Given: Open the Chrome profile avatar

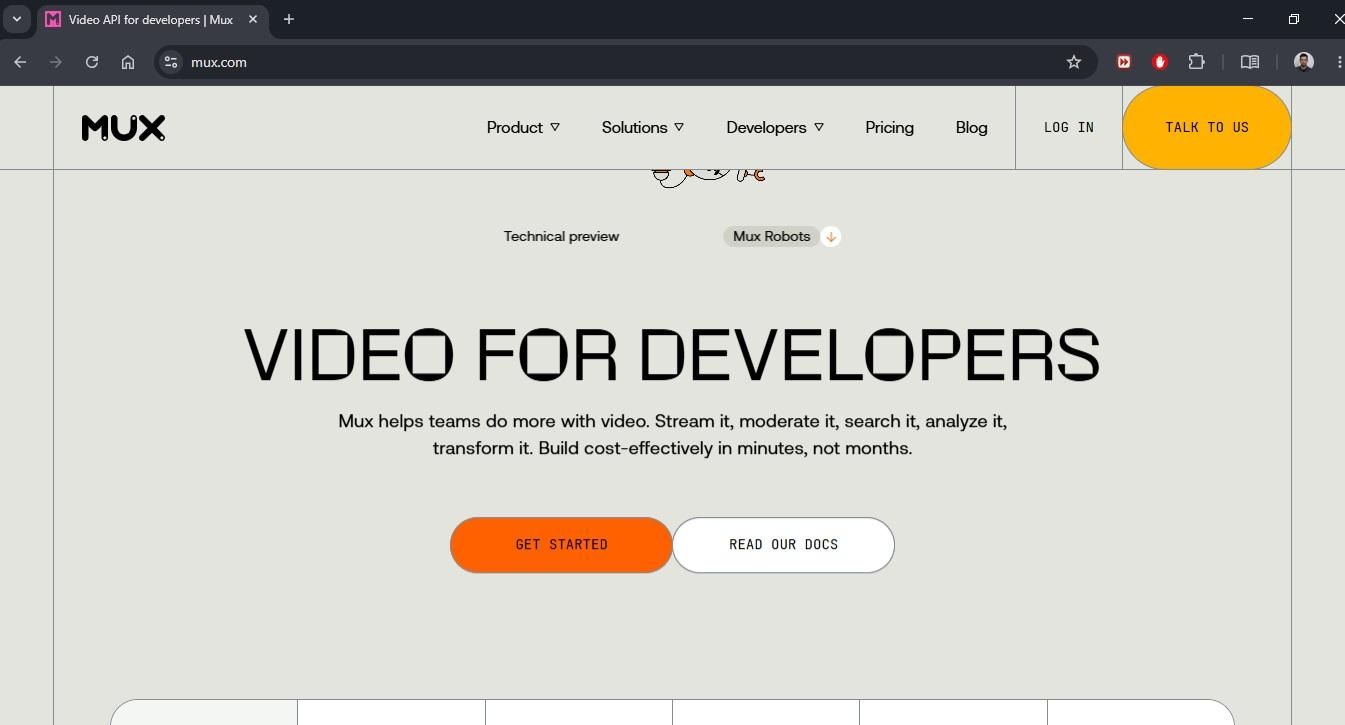Looking at the screenshot, I should pos(1303,62).
